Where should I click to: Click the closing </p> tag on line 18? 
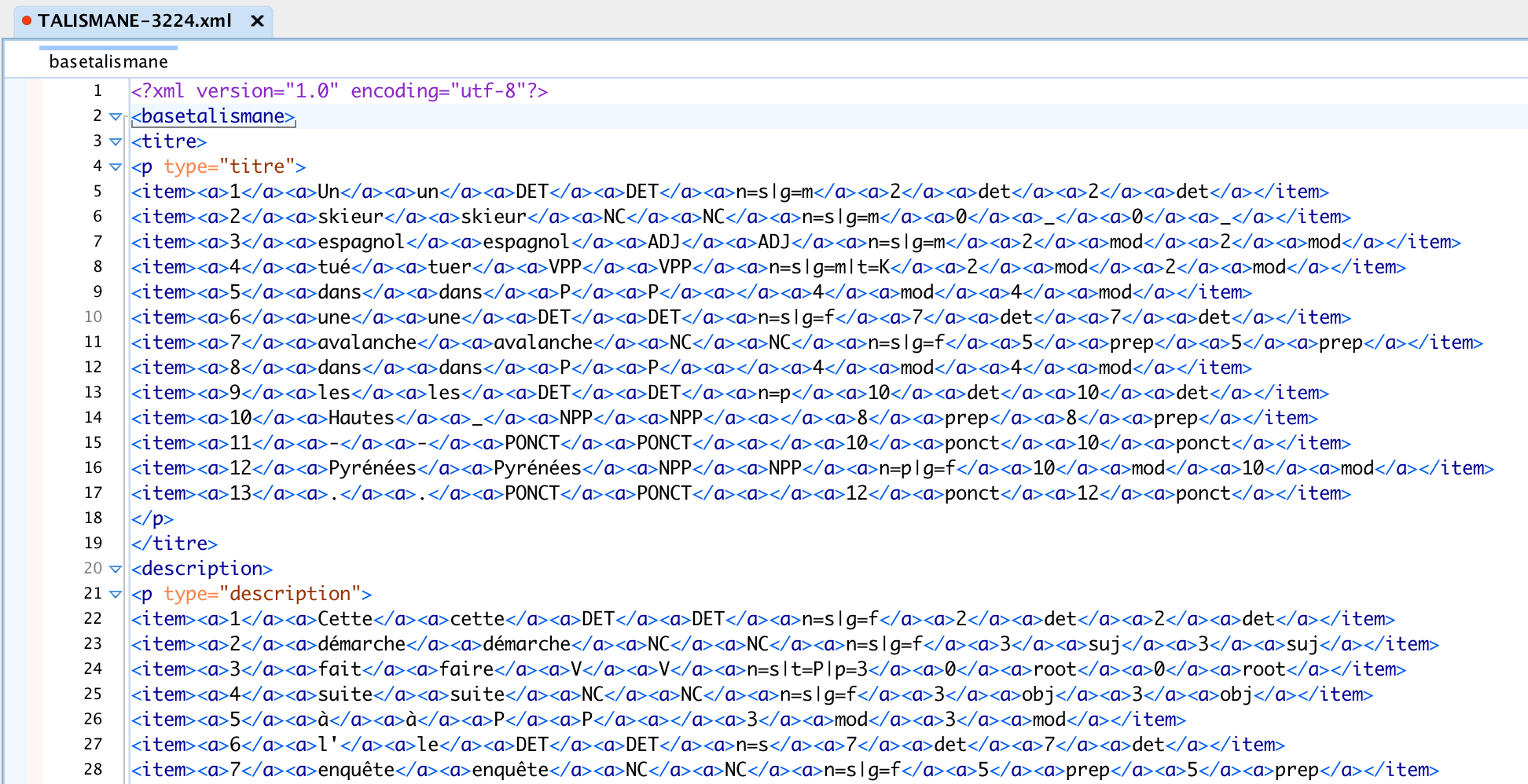click(152, 518)
